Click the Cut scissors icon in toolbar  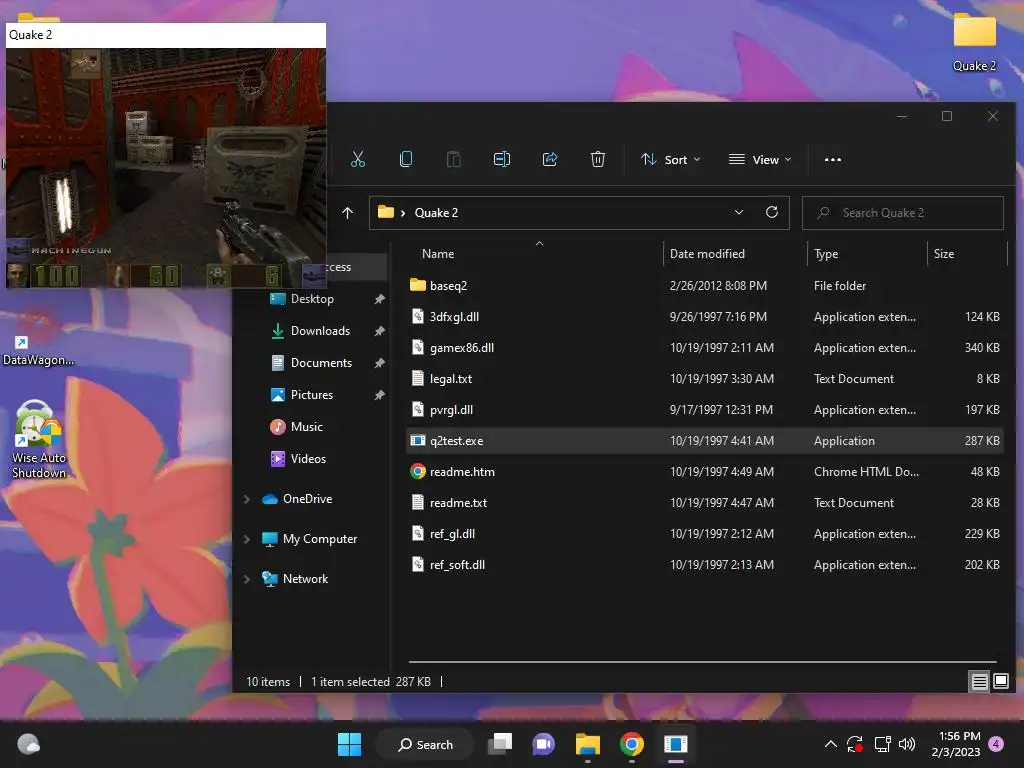(358, 159)
